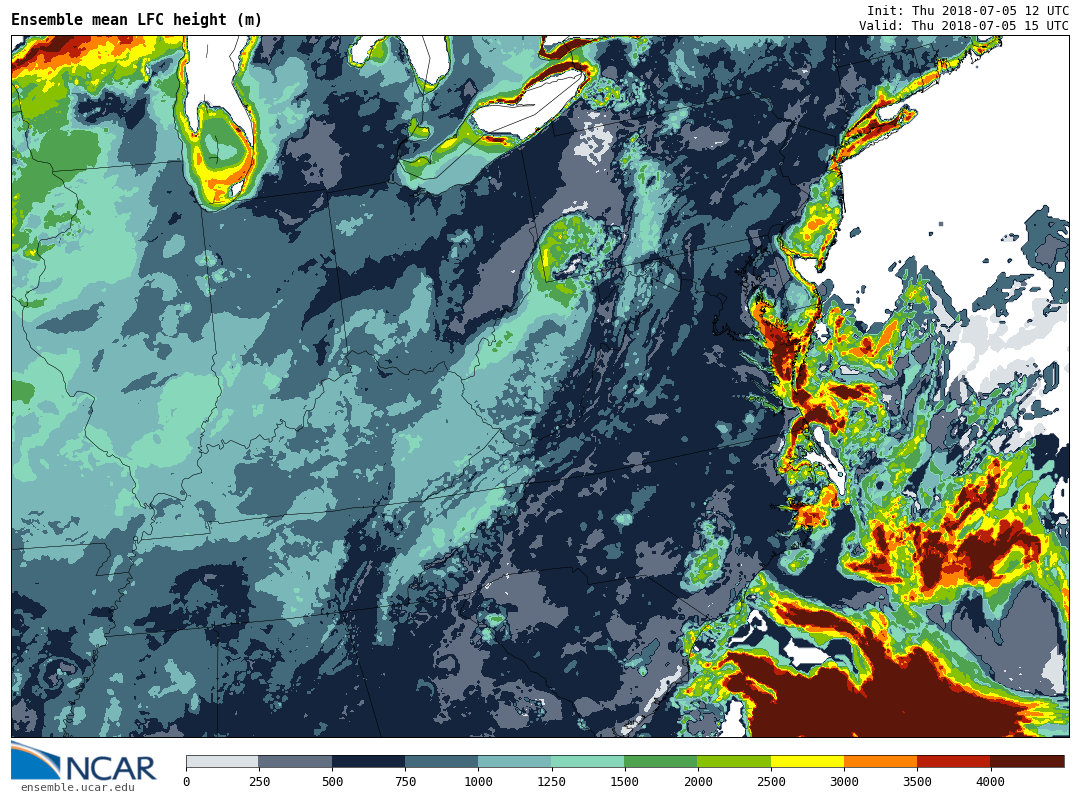Click the 1500 tick label on colorbar

624,782
